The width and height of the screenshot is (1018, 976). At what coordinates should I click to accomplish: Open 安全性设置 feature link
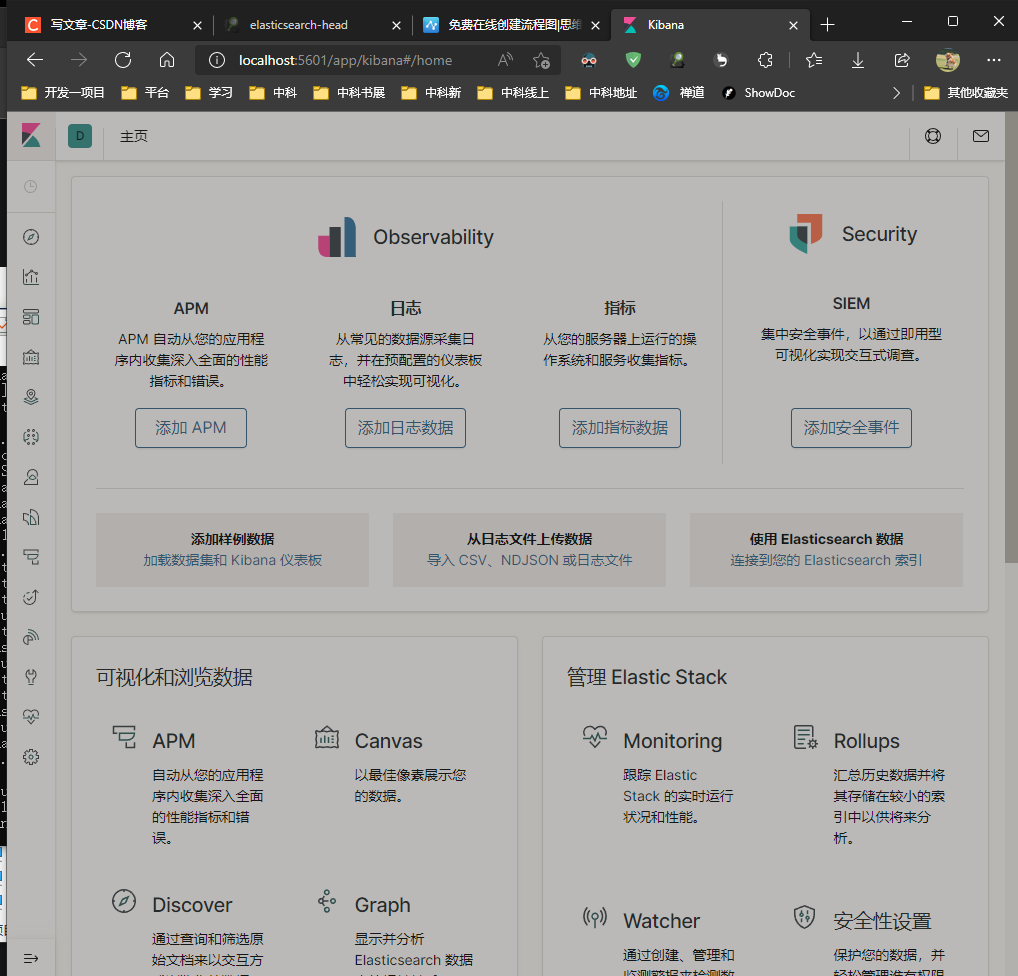point(882,921)
